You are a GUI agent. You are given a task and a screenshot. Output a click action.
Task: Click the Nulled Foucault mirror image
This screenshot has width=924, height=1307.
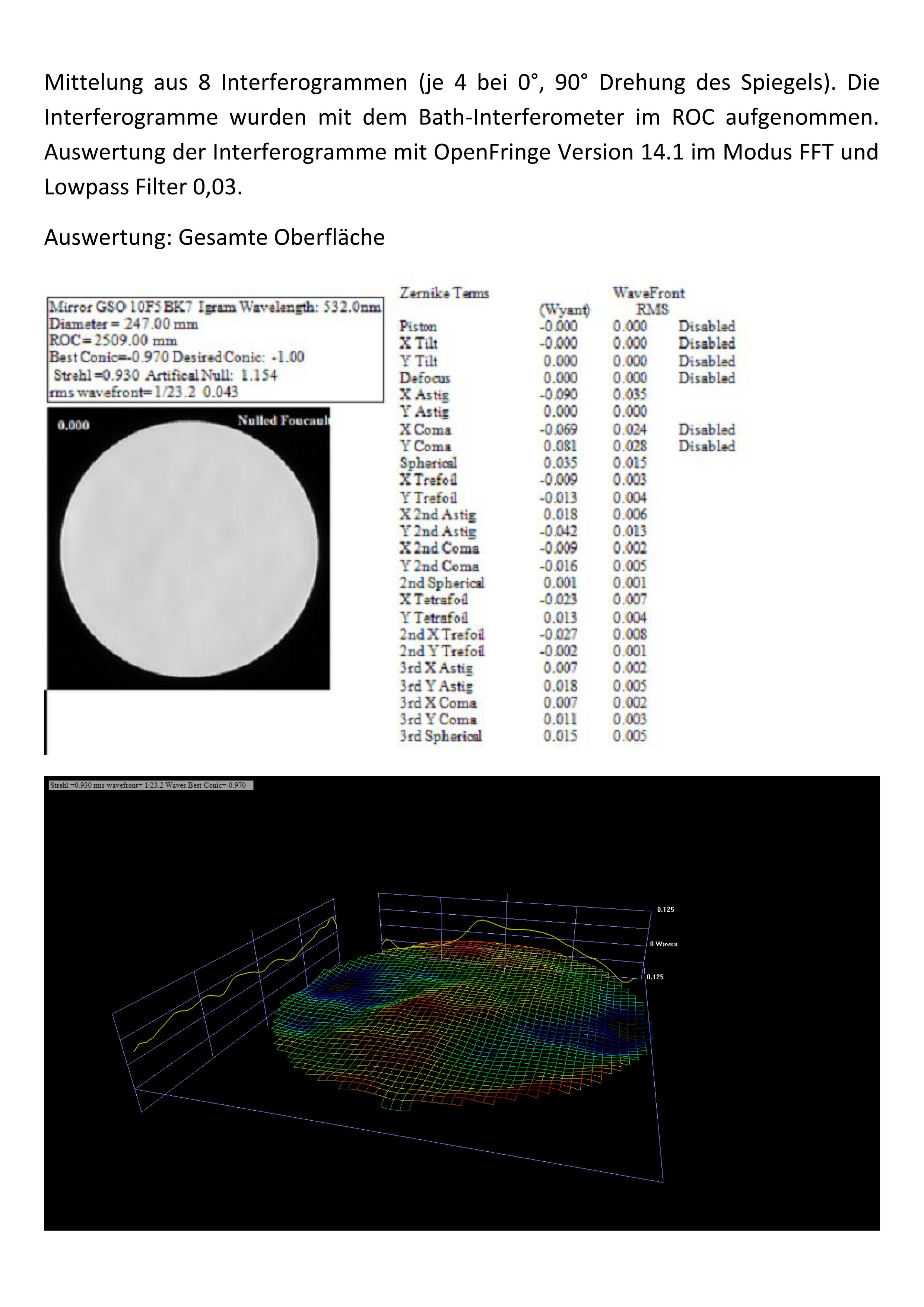pyautogui.click(x=188, y=548)
